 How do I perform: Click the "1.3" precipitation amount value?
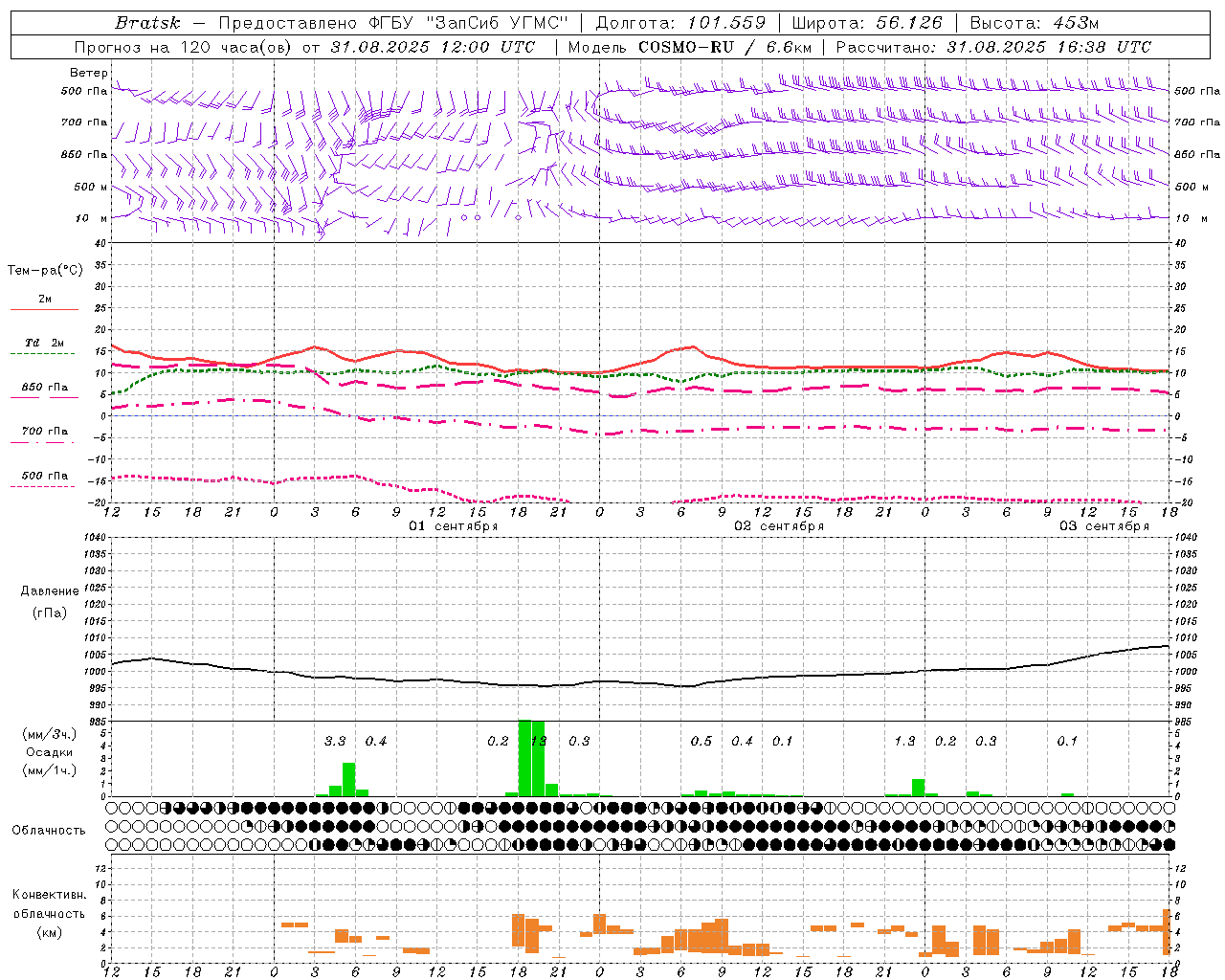905,742
